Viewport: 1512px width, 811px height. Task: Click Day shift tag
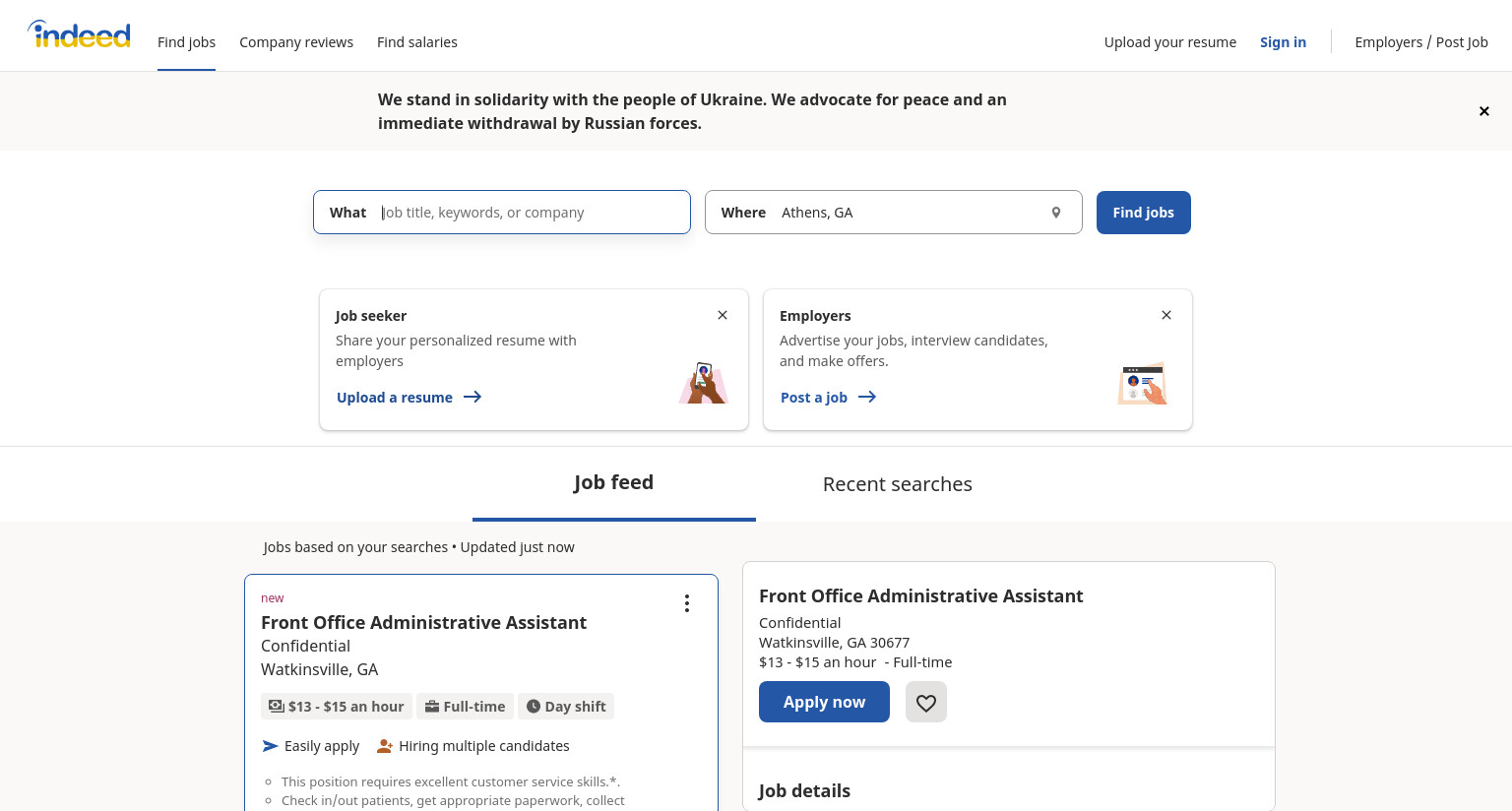pyautogui.click(x=566, y=707)
